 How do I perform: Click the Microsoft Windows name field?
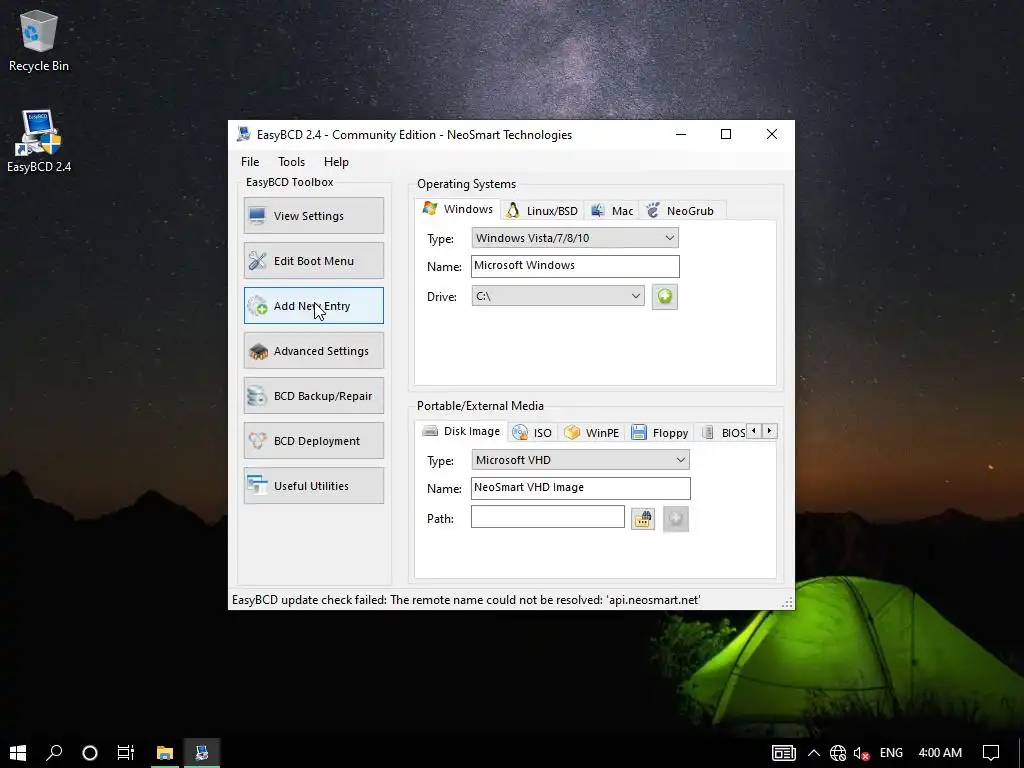(x=575, y=266)
